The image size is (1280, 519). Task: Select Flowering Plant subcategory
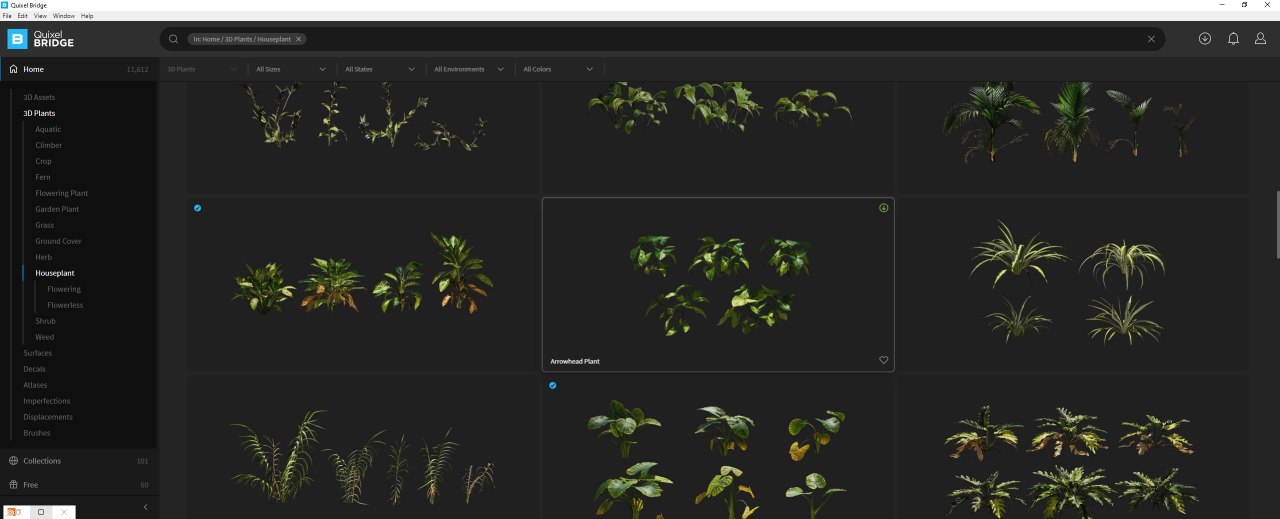point(62,193)
